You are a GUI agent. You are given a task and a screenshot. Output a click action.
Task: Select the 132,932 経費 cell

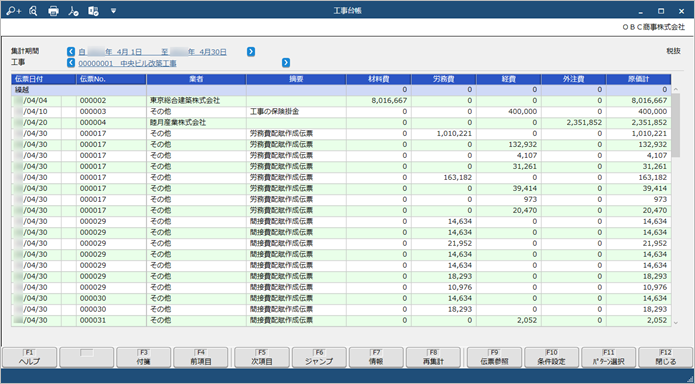click(x=509, y=145)
